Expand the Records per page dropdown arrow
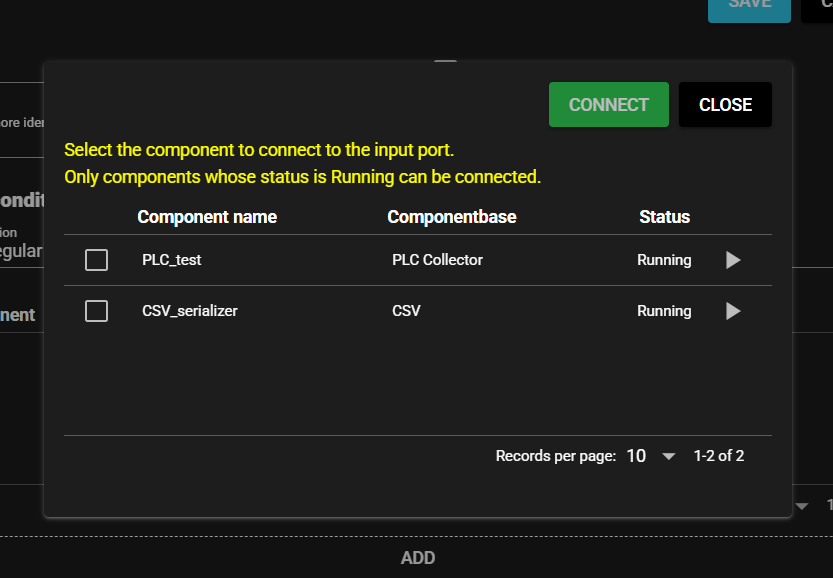The height and width of the screenshot is (578, 833). coord(669,456)
